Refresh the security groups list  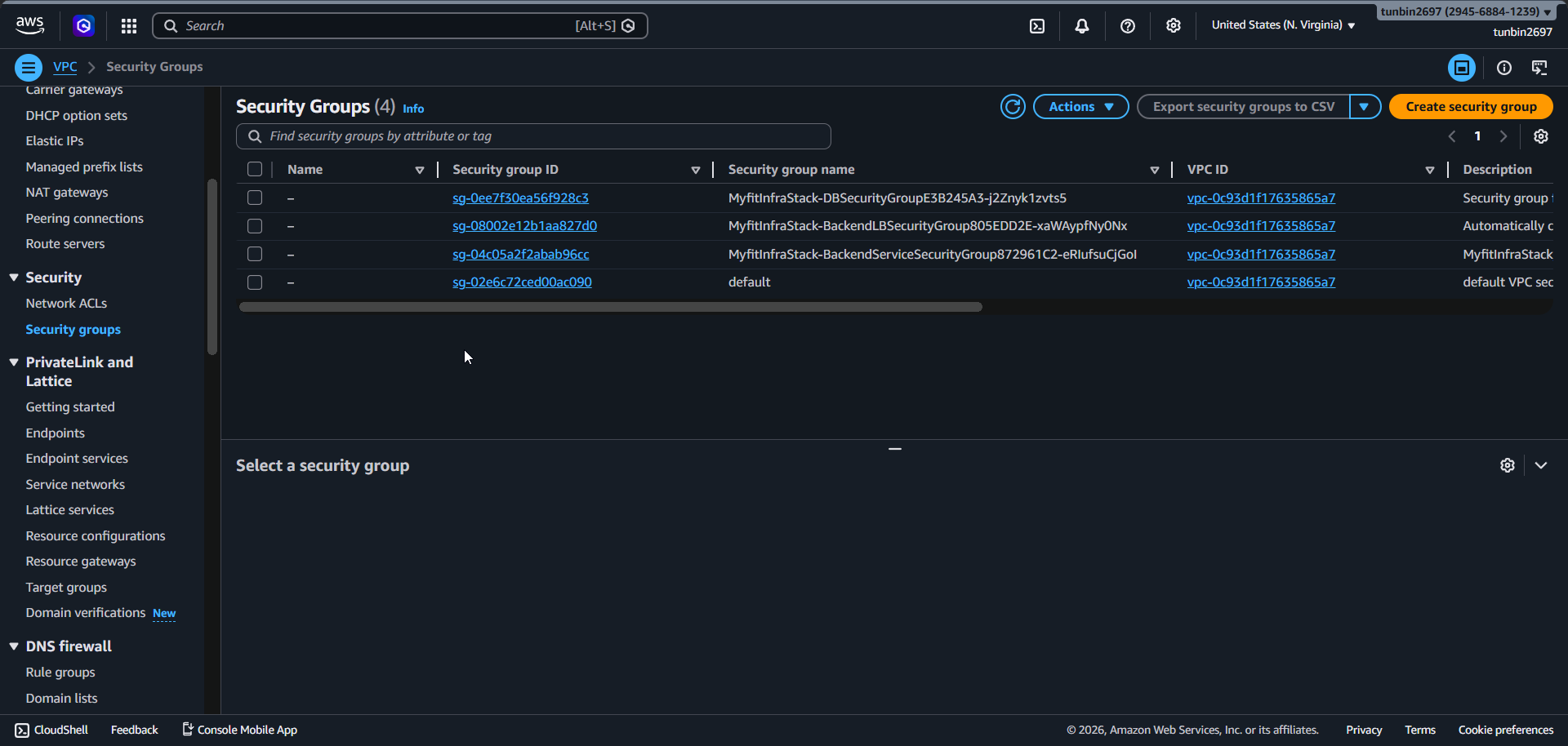(1013, 107)
